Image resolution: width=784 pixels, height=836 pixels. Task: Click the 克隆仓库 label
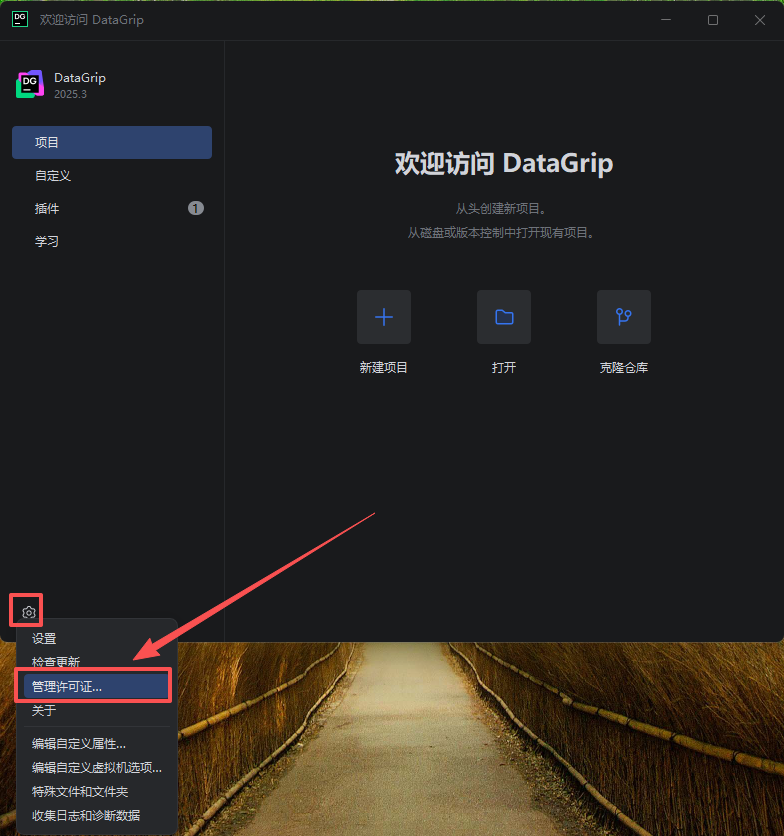click(624, 367)
